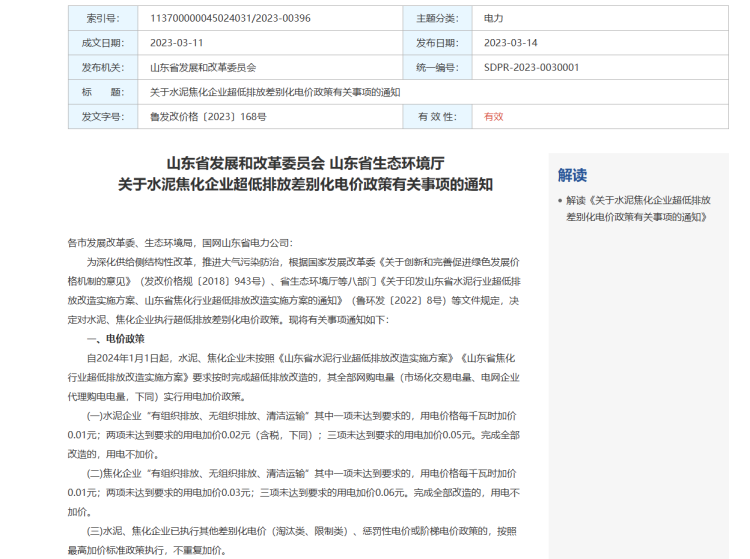The image size is (750, 559).
Task: Click the salutation line 各市发展改革委、生态环境局
Action: pos(180,243)
